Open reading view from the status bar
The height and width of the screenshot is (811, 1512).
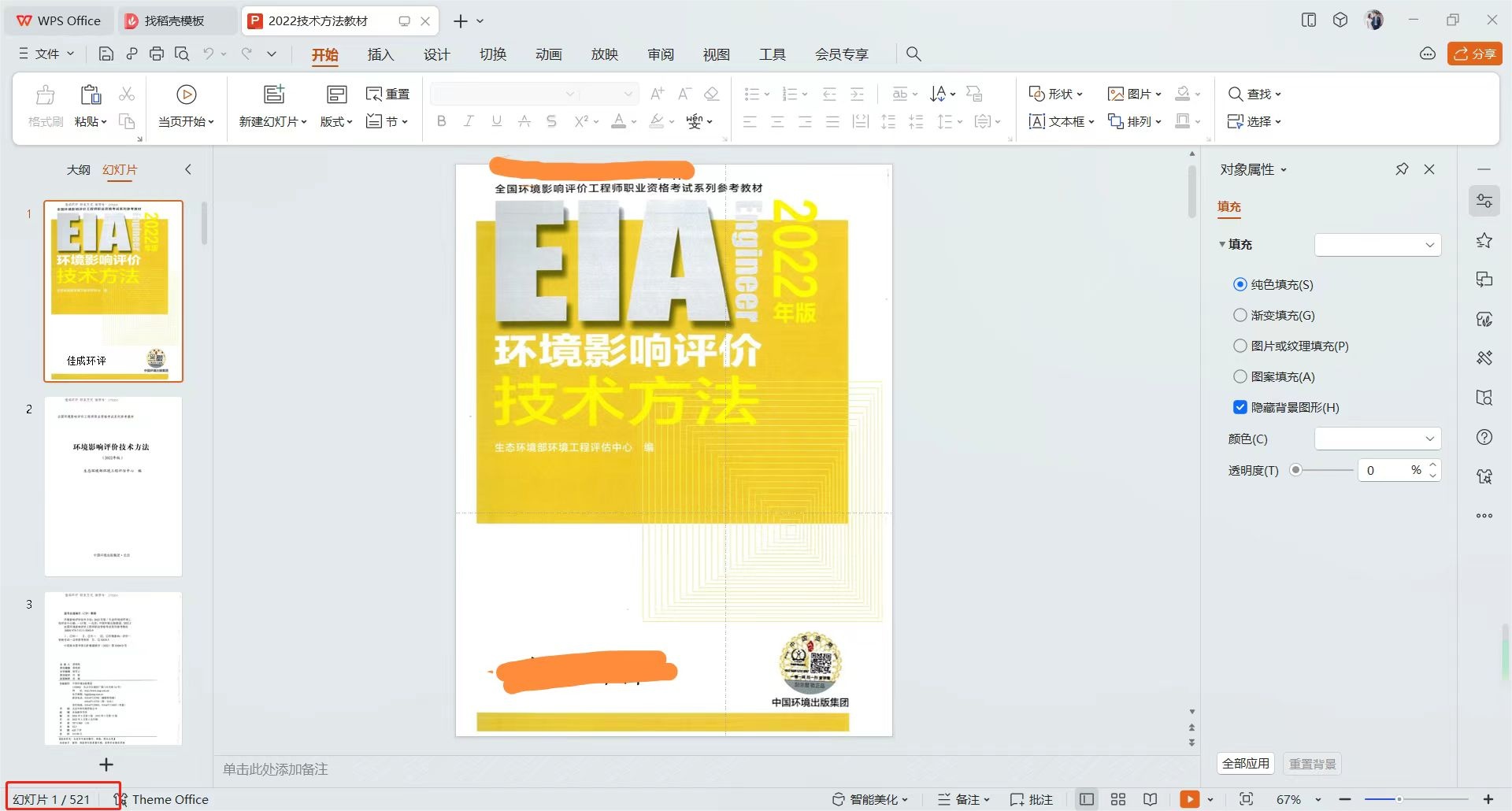1149,798
